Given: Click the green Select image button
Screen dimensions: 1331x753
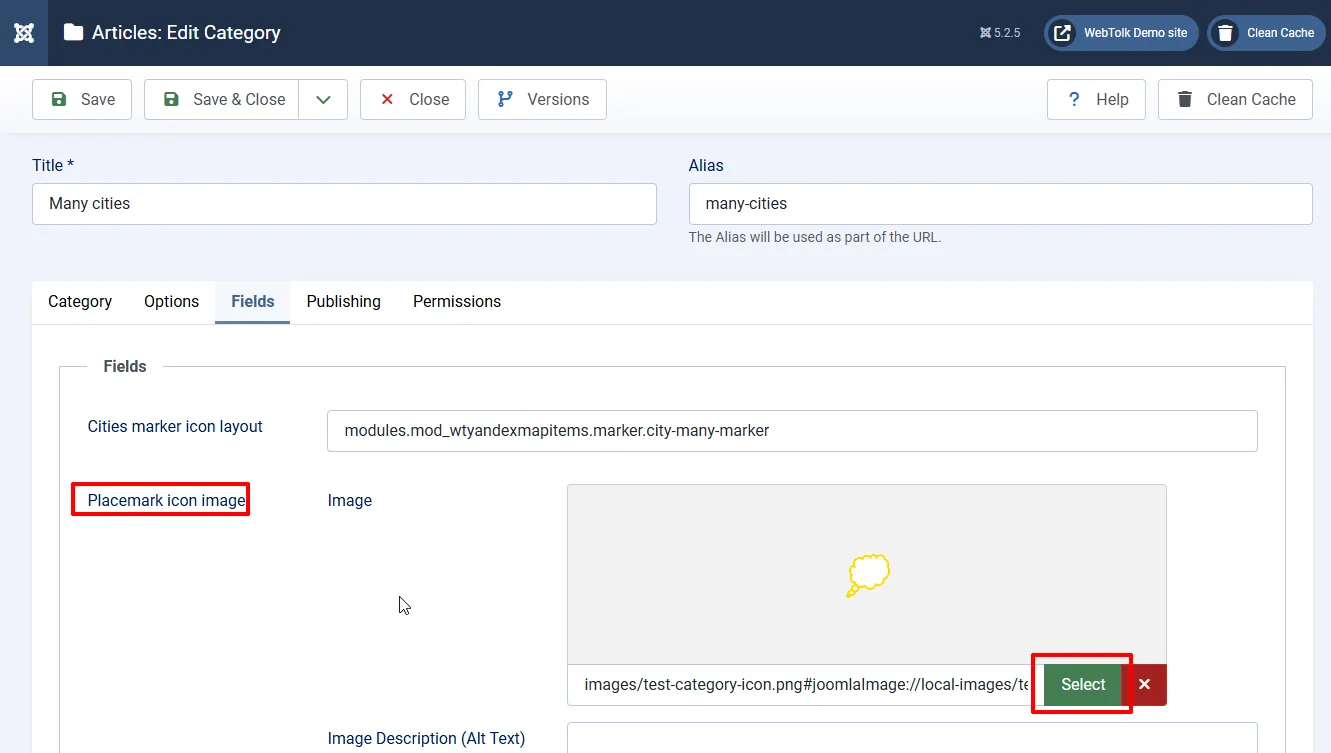Looking at the screenshot, I should 1083,685.
